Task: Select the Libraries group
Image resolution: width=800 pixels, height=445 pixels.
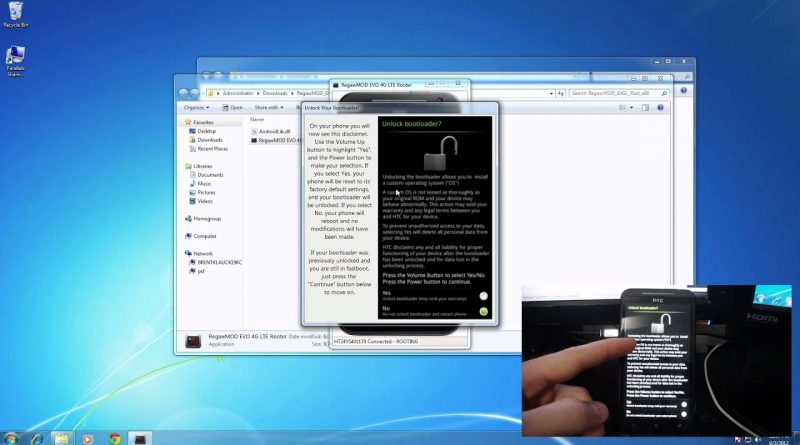Action: coord(202,166)
